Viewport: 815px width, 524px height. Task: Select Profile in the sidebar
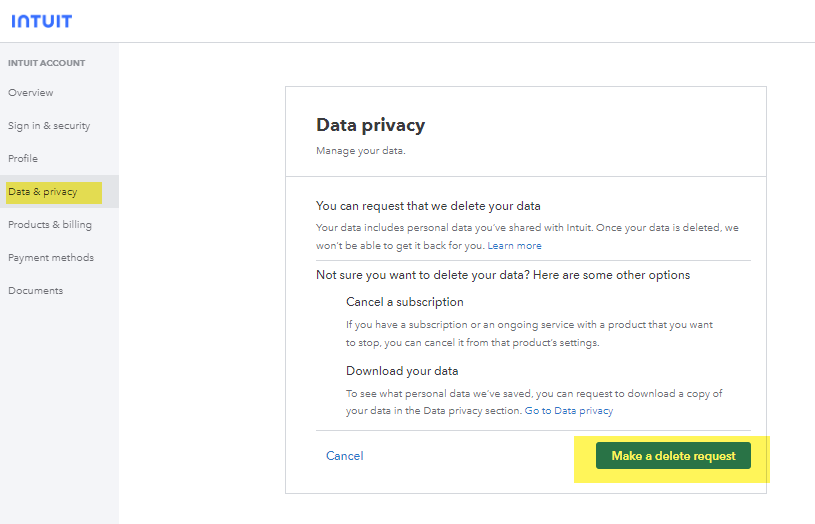23,159
